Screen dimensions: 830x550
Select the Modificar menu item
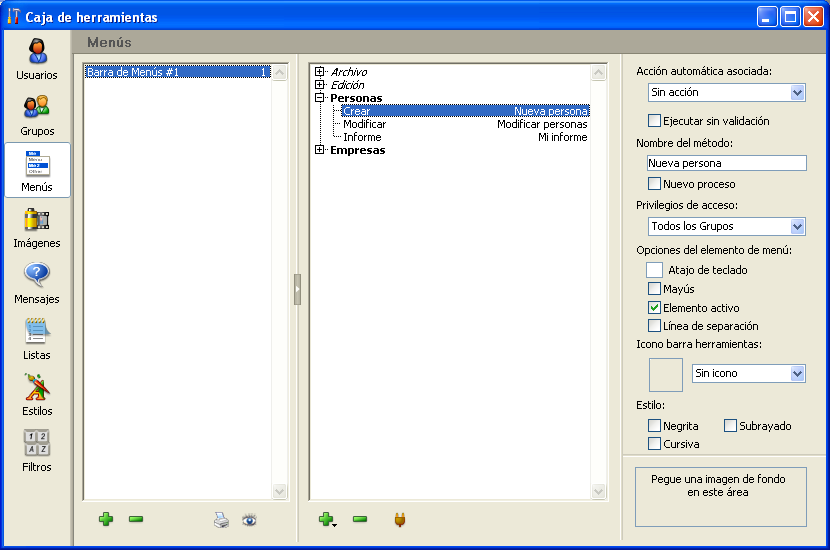point(364,124)
